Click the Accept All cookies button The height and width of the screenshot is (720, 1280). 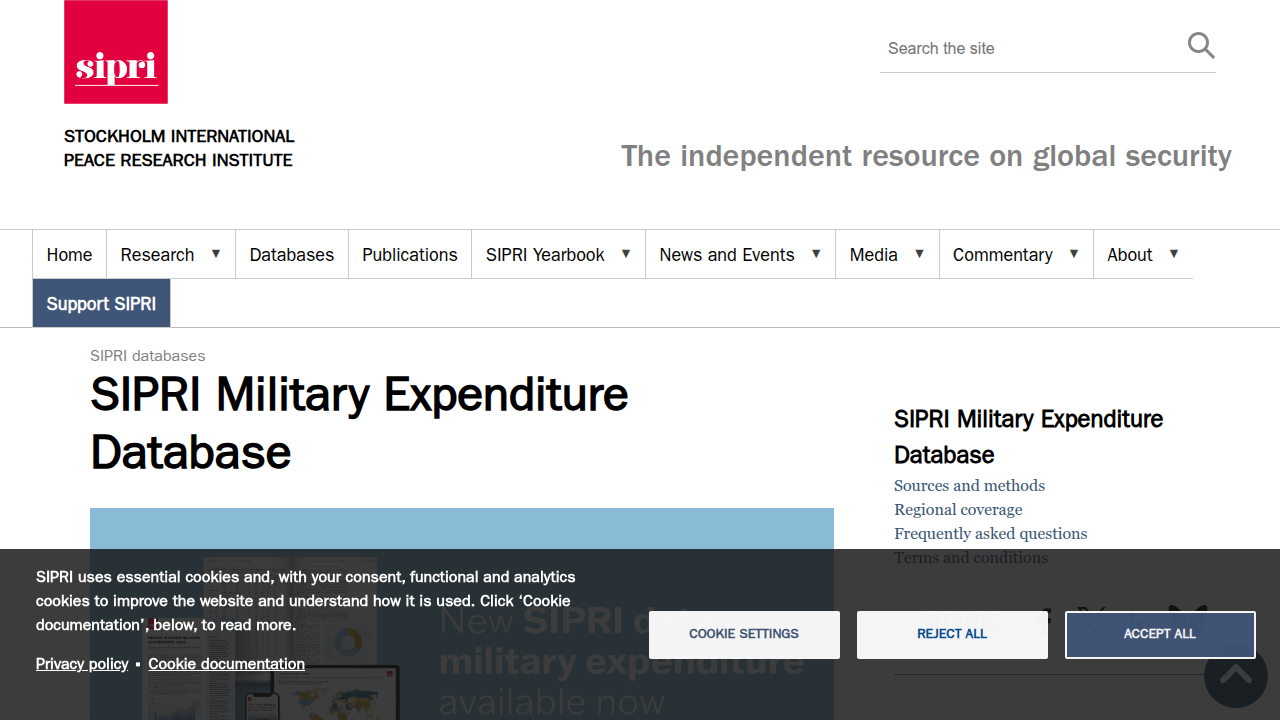click(x=1160, y=634)
